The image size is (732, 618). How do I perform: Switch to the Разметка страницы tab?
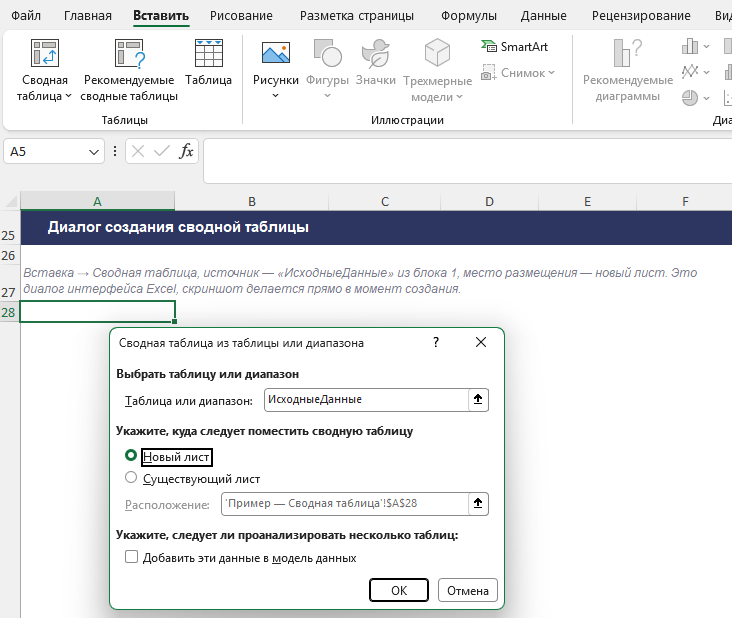(x=357, y=15)
